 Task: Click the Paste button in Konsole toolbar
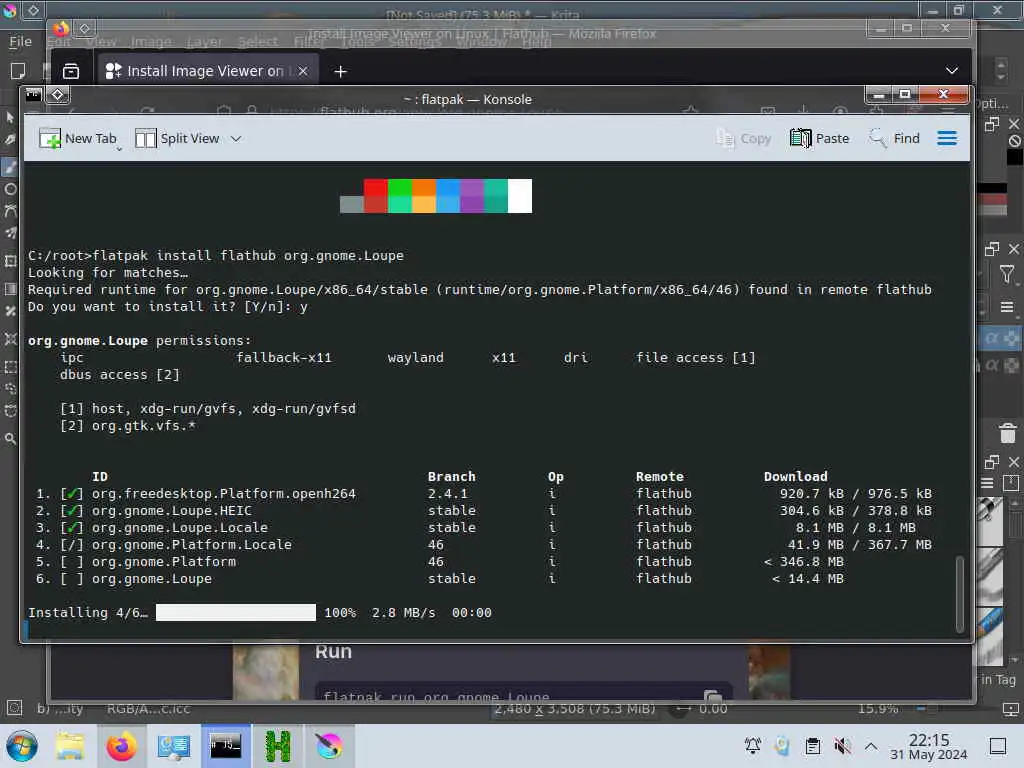pyautogui.click(x=820, y=138)
